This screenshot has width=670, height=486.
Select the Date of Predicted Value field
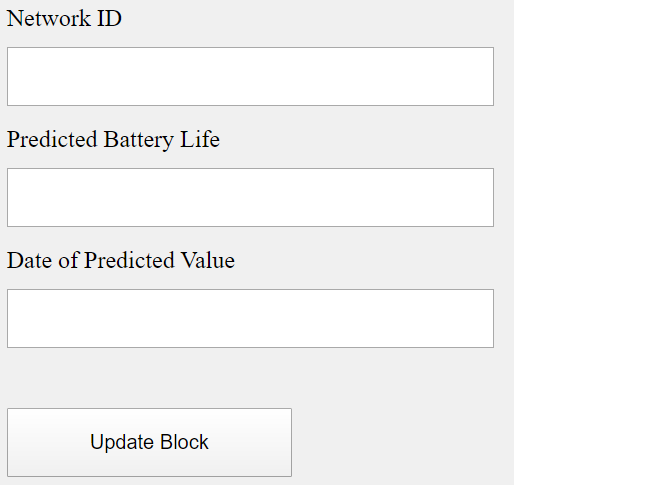250,318
